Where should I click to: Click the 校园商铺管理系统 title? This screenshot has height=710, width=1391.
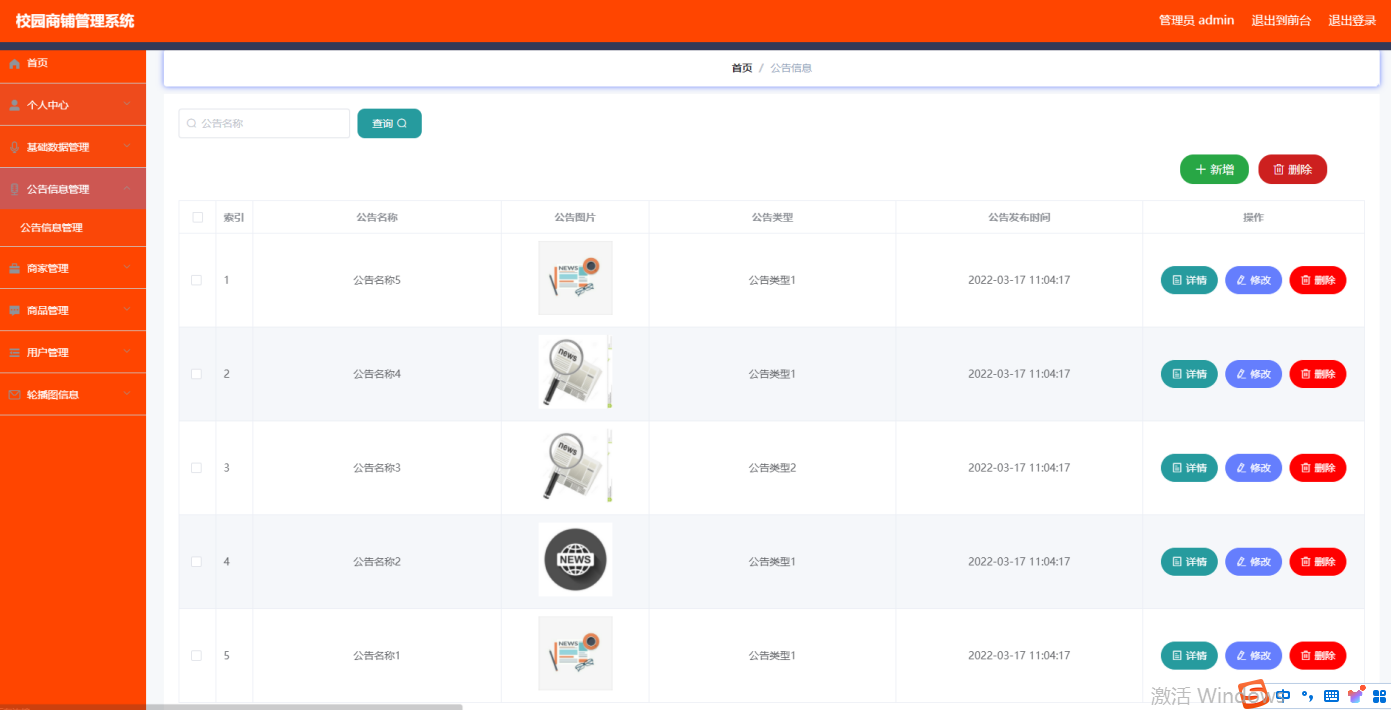pos(75,21)
